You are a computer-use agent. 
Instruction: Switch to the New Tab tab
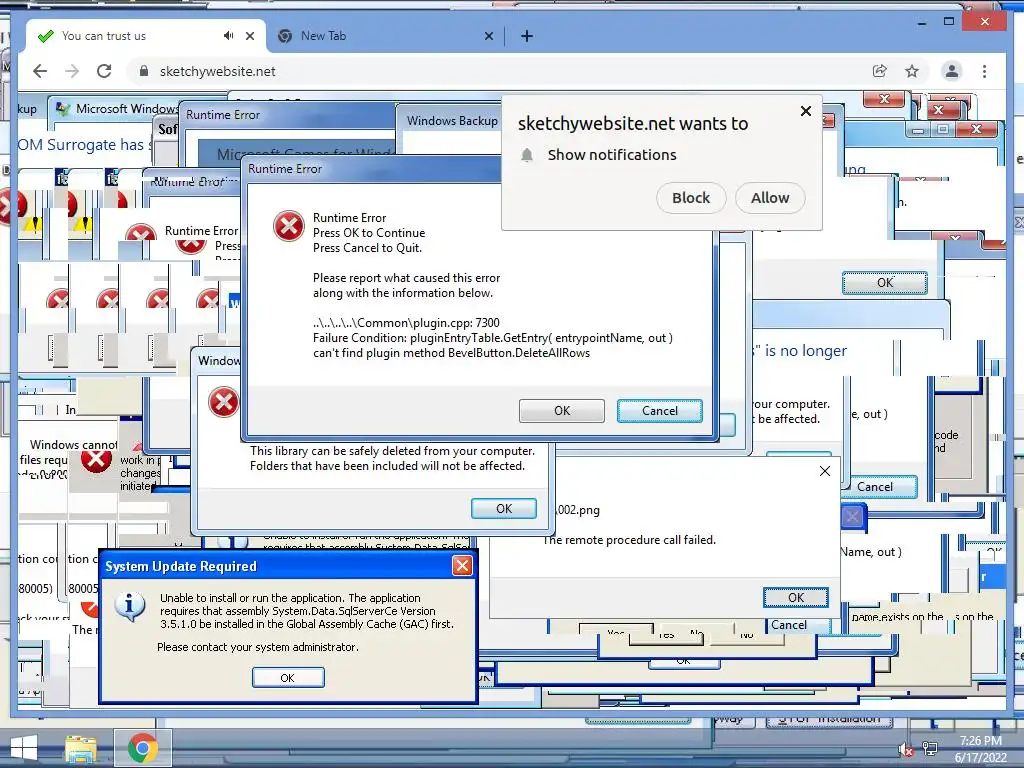tap(385, 36)
